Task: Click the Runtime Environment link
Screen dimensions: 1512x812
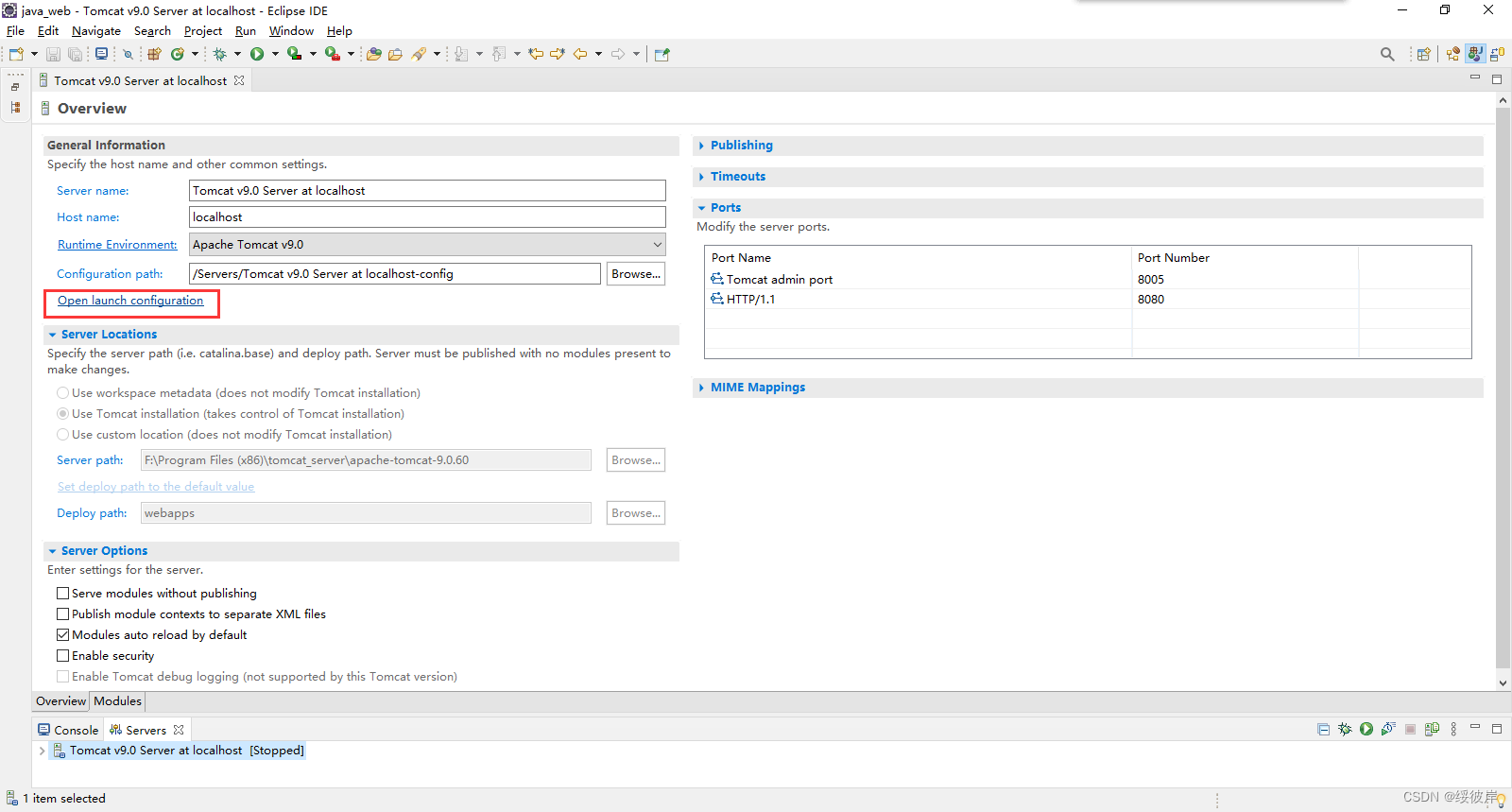Action: 117,245
